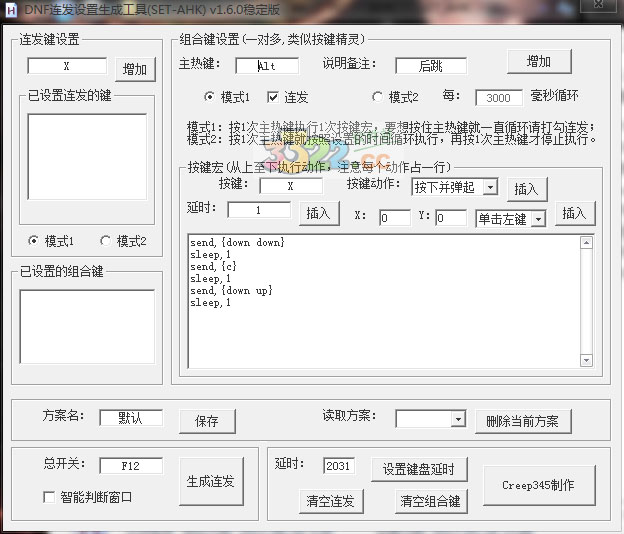Click Creep345制作 button
The image size is (624, 534).
click(x=539, y=485)
